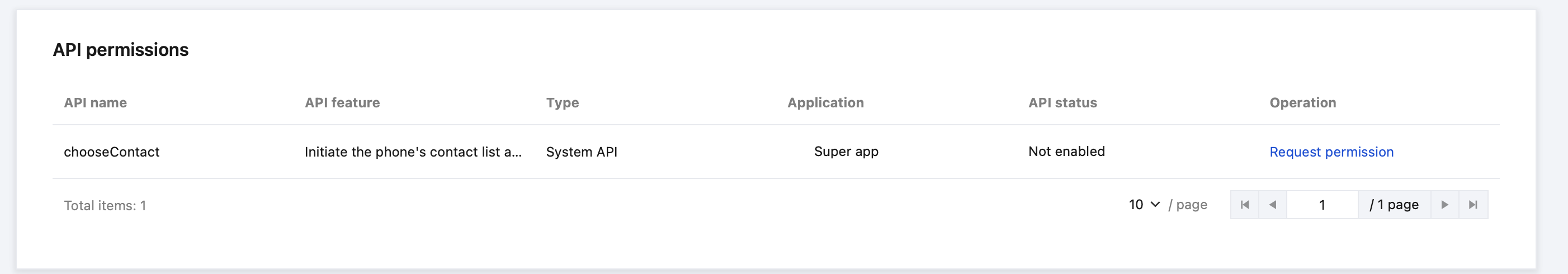Request permission for the chooseContact API
The image size is (1568, 274).
[1331, 152]
